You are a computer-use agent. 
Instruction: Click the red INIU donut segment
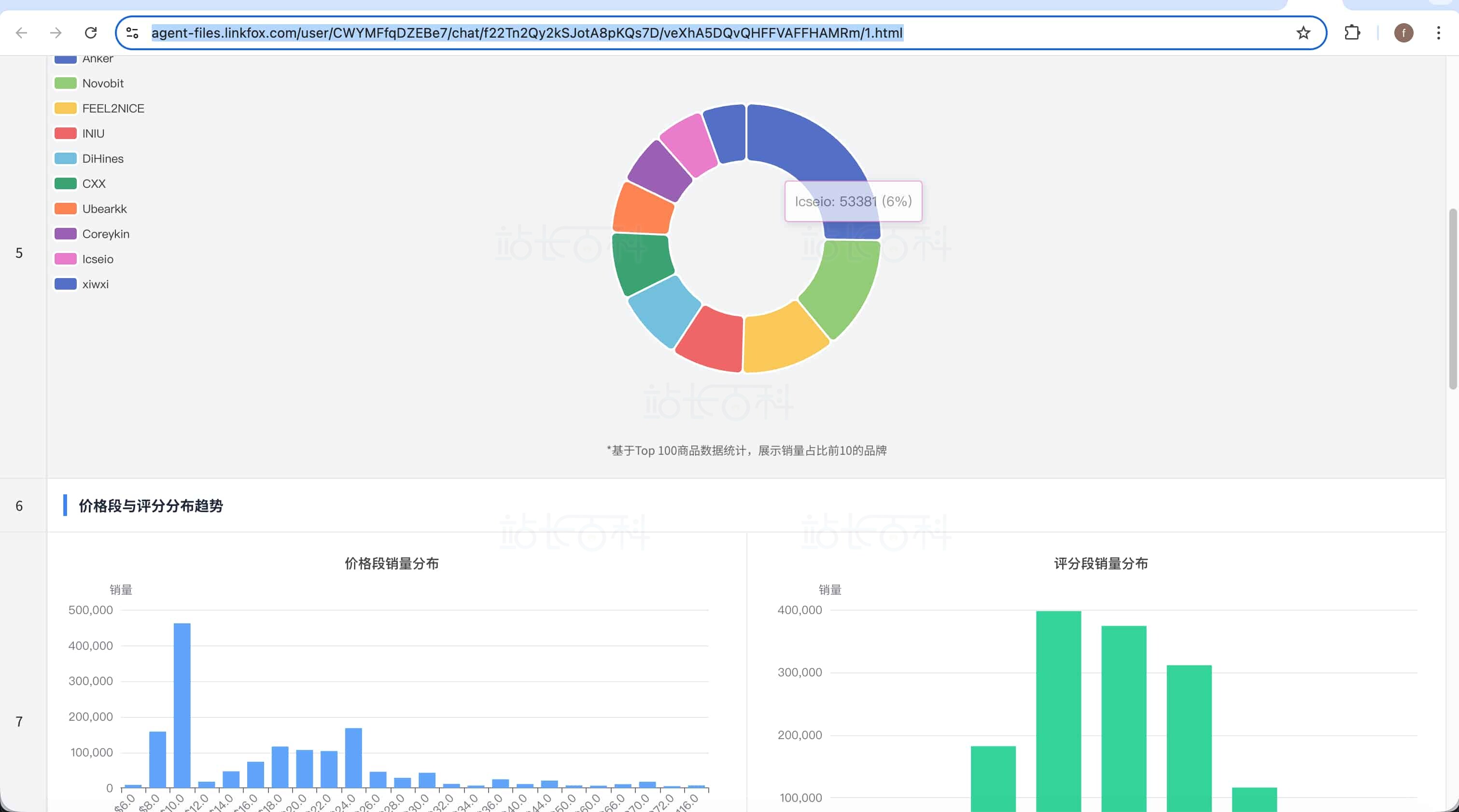[713, 341]
